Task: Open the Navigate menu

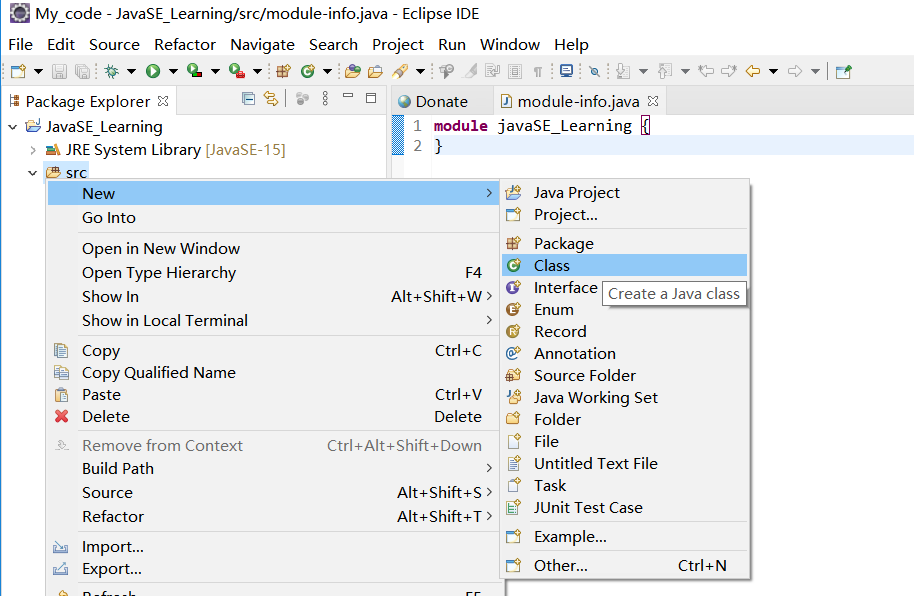Action: pyautogui.click(x=262, y=45)
